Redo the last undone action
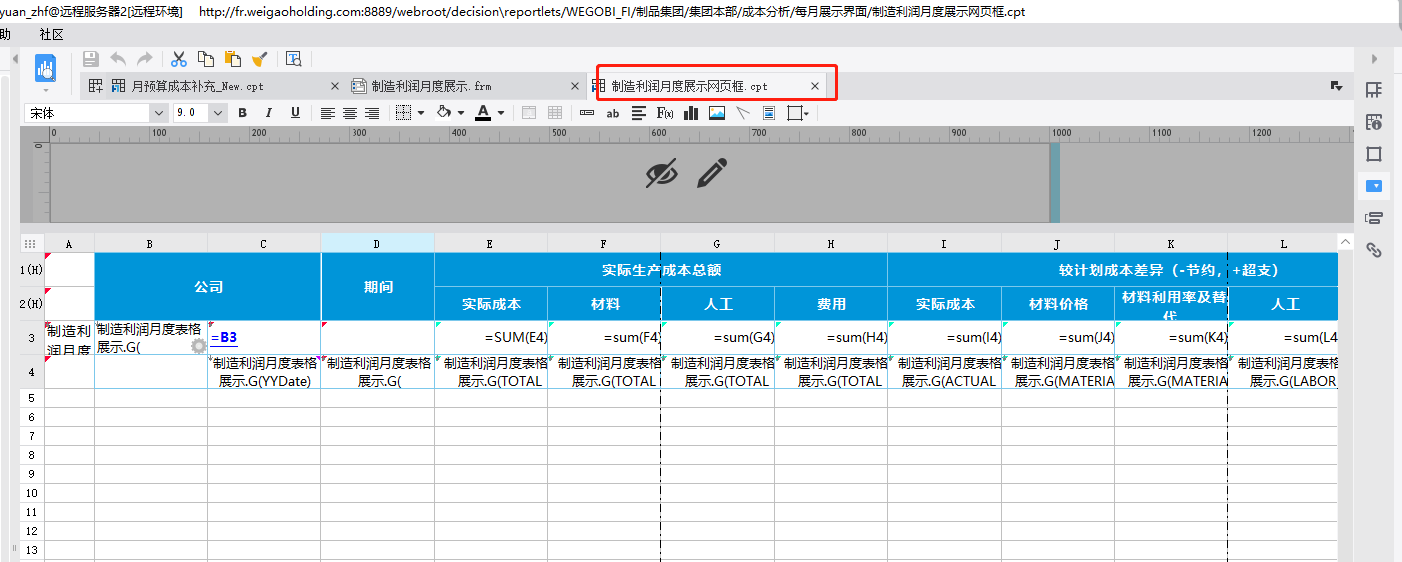This screenshot has width=1402, height=562. (x=145, y=59)
